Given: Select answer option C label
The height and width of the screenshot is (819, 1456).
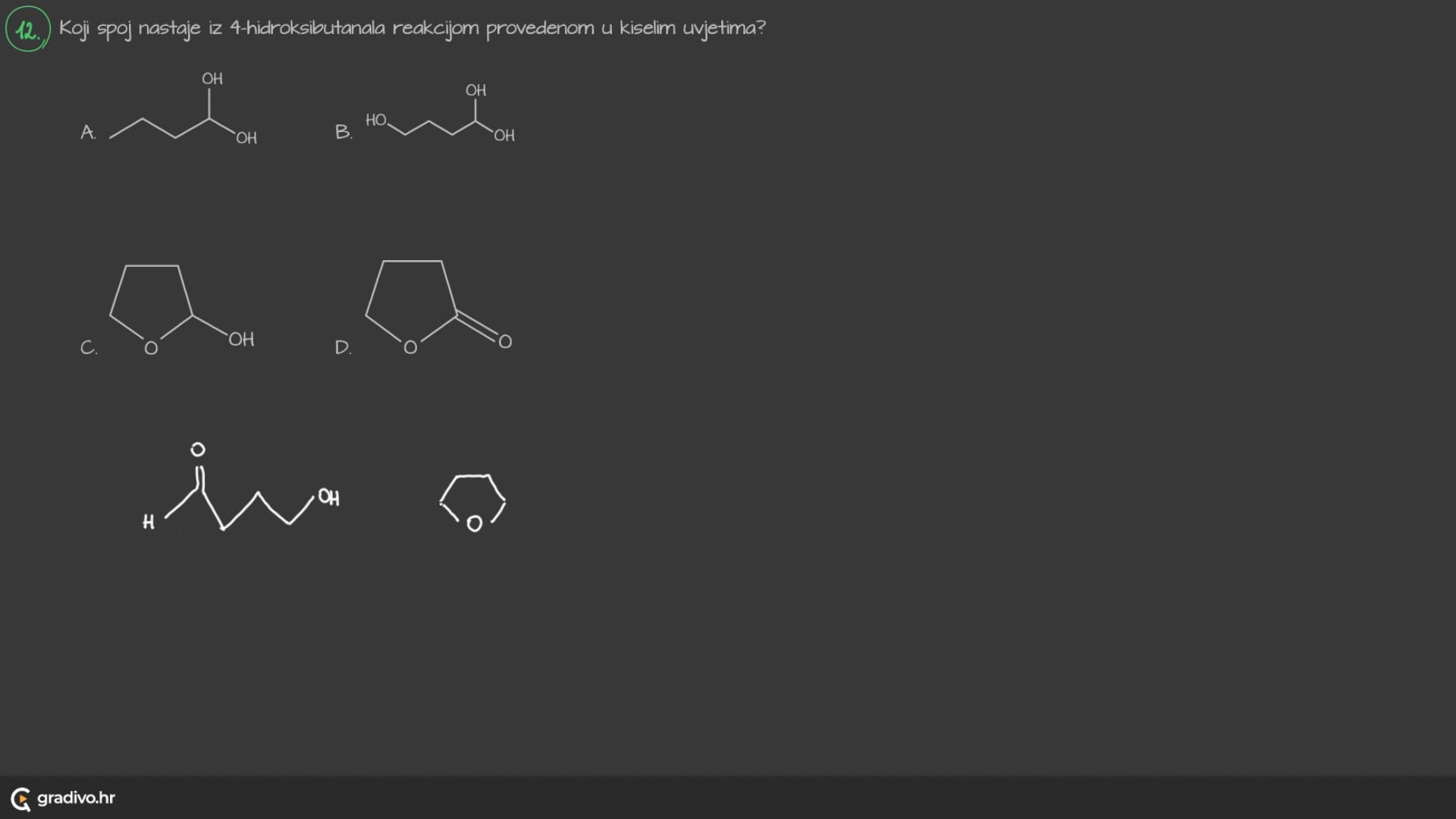Looking at the screenshot, I should (89, 347).
